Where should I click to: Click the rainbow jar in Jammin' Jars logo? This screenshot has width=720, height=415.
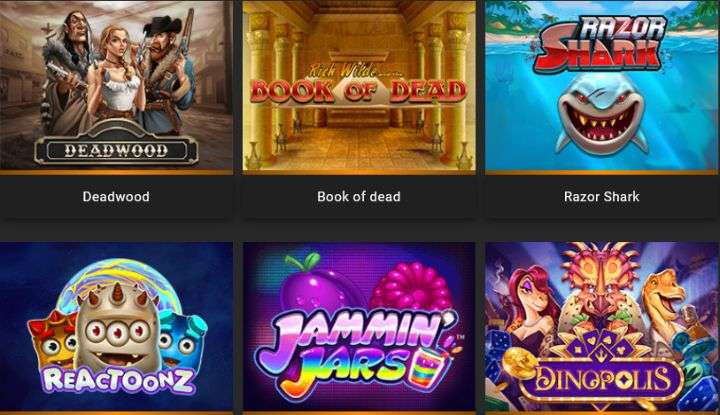(429, 366)
